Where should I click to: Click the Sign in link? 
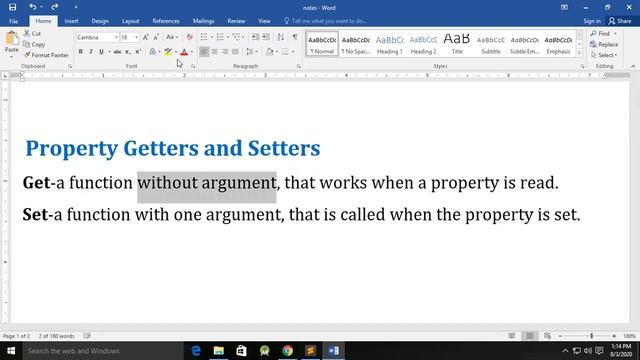[592, 21]
